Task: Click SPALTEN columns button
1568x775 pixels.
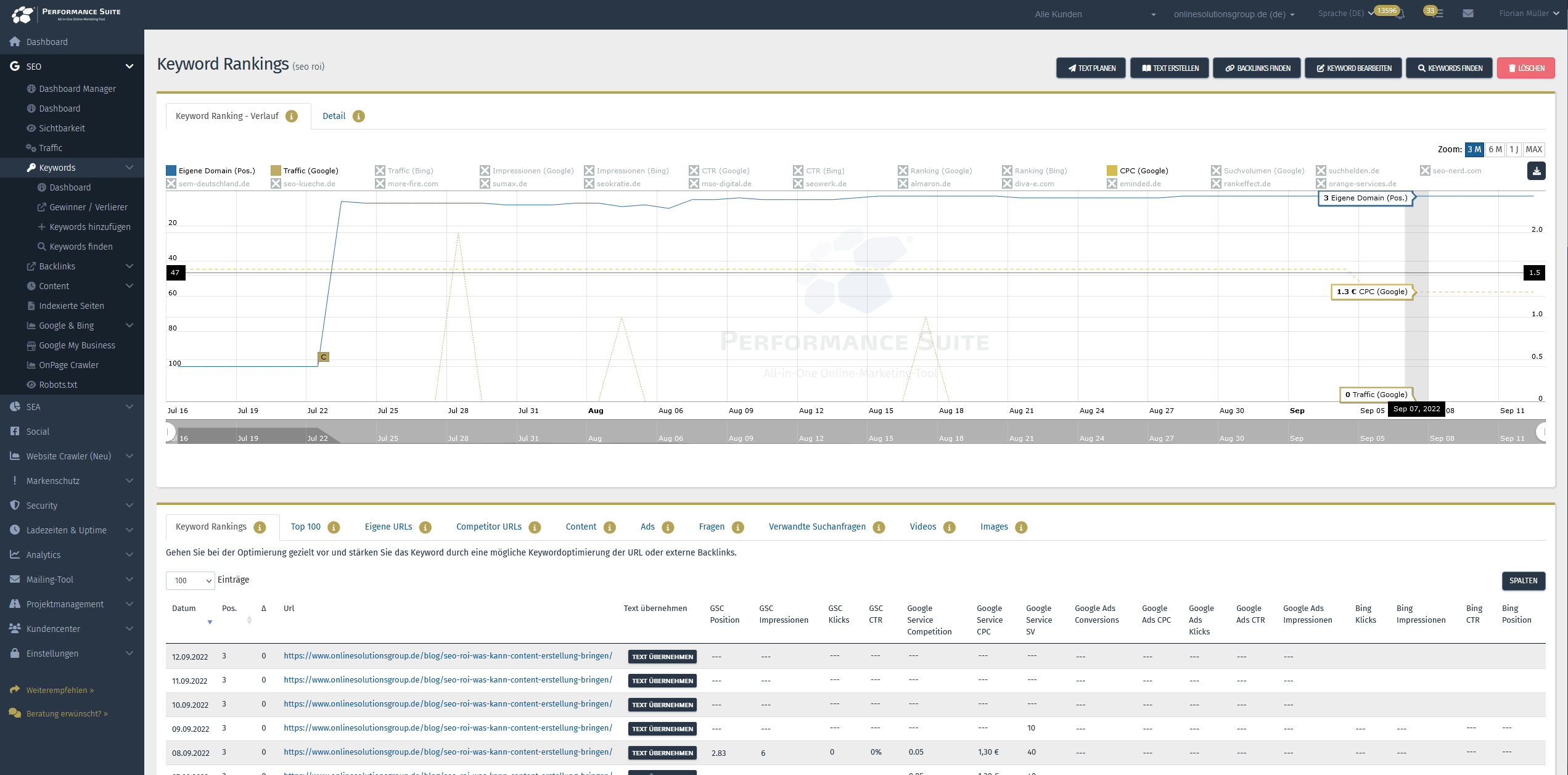Action: click(1523, 581)
